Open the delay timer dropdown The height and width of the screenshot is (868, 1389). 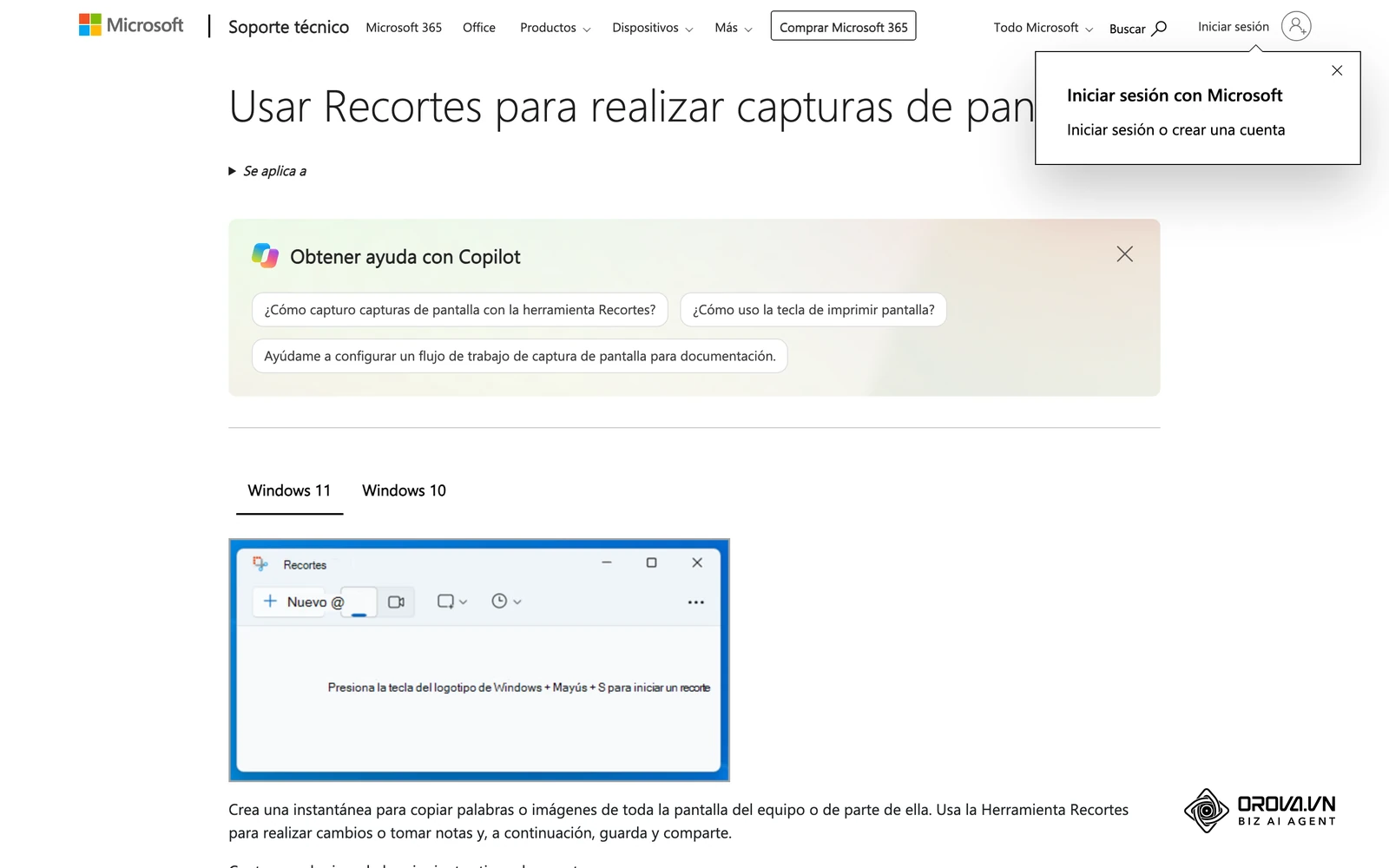pos(506,602)
